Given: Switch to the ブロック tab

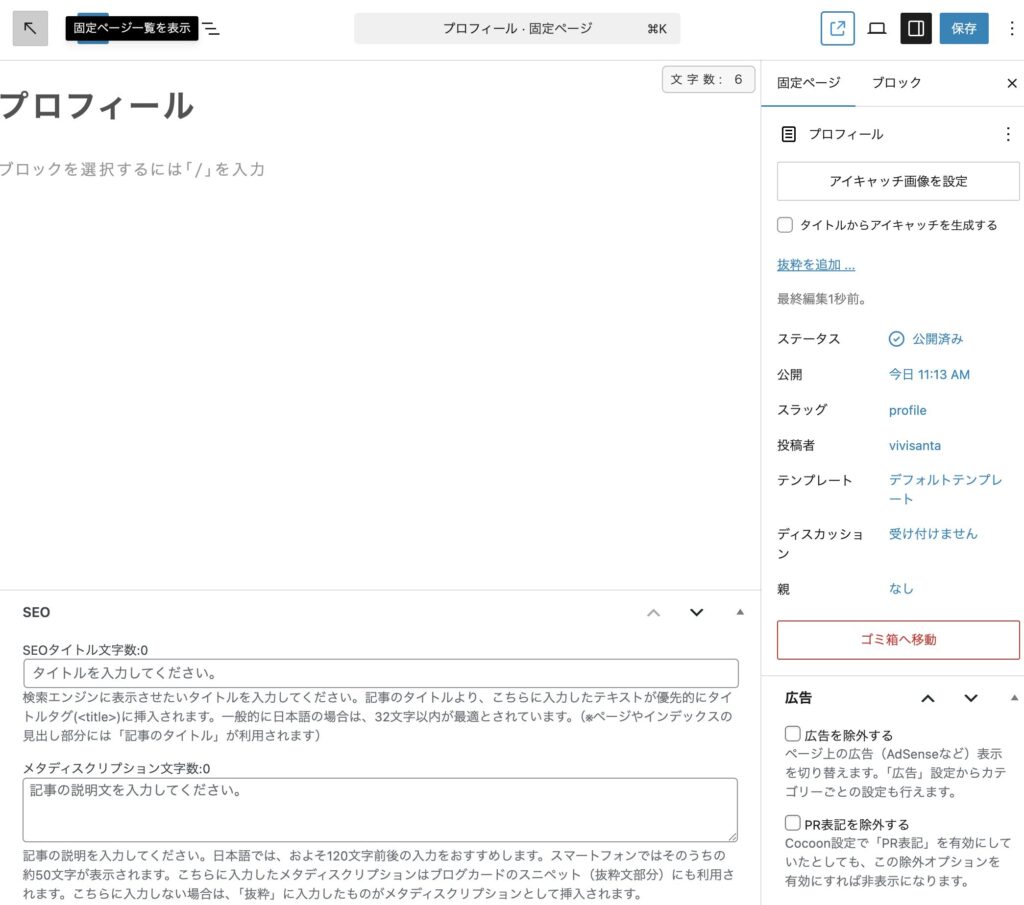Looking at the screenshot, I should click(896, 83).
